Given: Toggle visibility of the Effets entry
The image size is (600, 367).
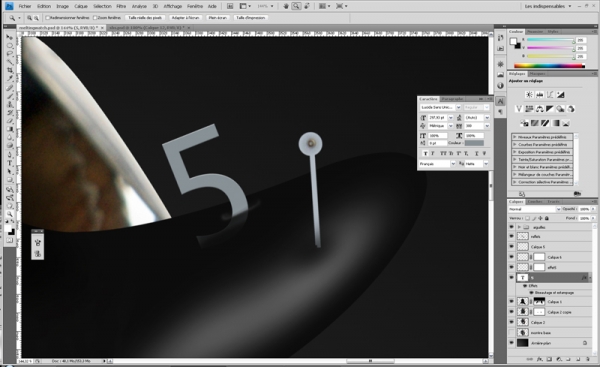Looking at the screenshot, I should tap(525, 286).
